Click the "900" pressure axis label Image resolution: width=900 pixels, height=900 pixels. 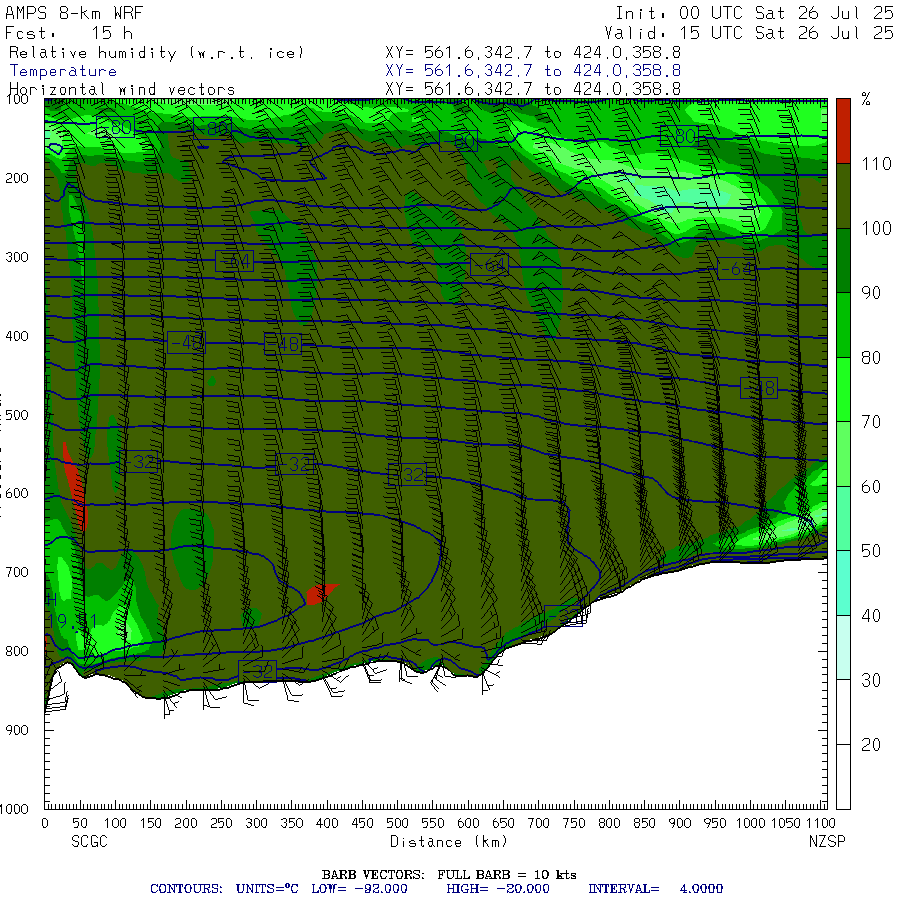tap(17, 730)
